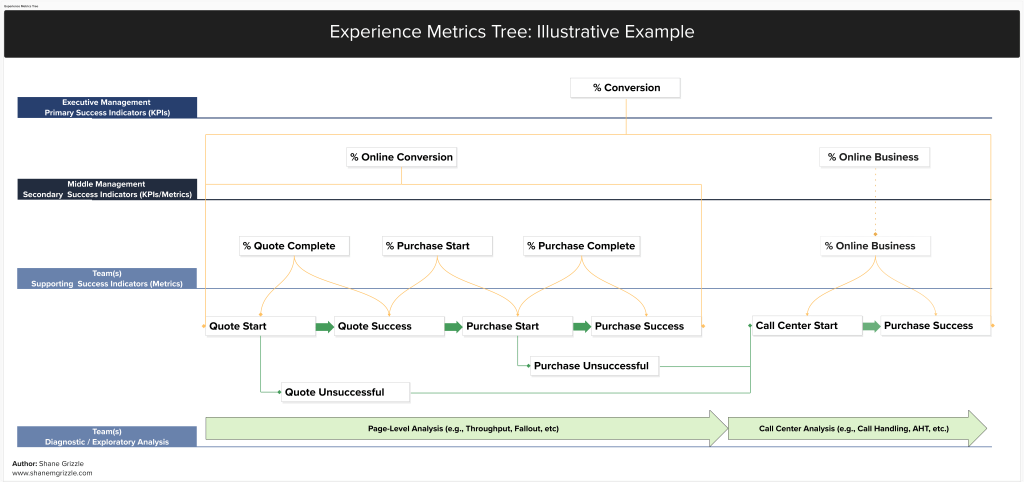Screen dimensions: 1024x482
Task: Click the green arrow right of the Purchase Start box
Action: [581, 326]
